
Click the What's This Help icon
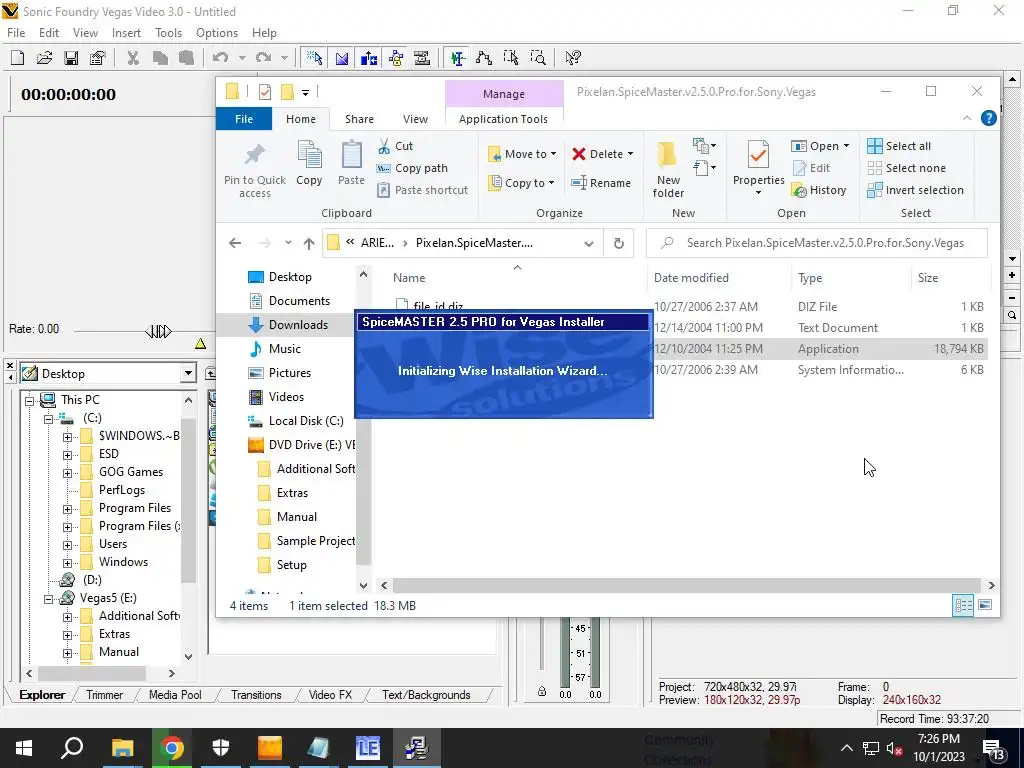coord(573,58)
